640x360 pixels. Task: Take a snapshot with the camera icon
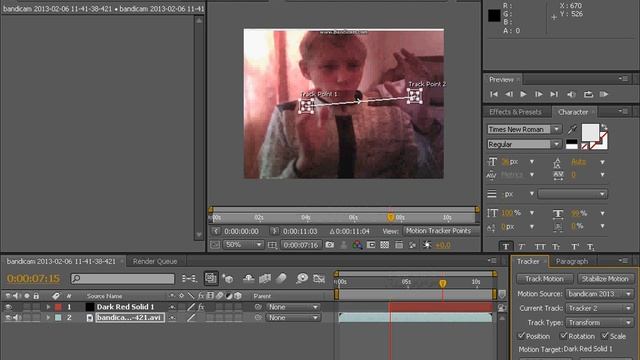[x=329, y=245]
